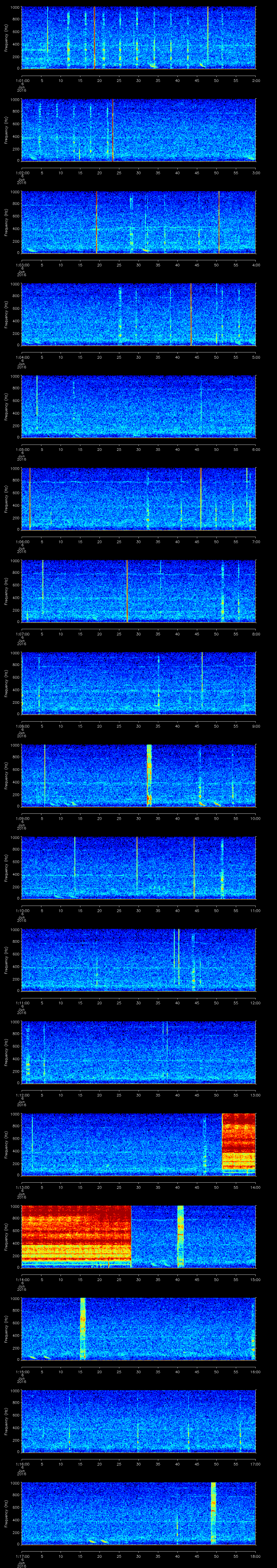This screenshot has width=277, height=1568.
Task: Click the '1:01:00' start time label
Action: (22, 80)
